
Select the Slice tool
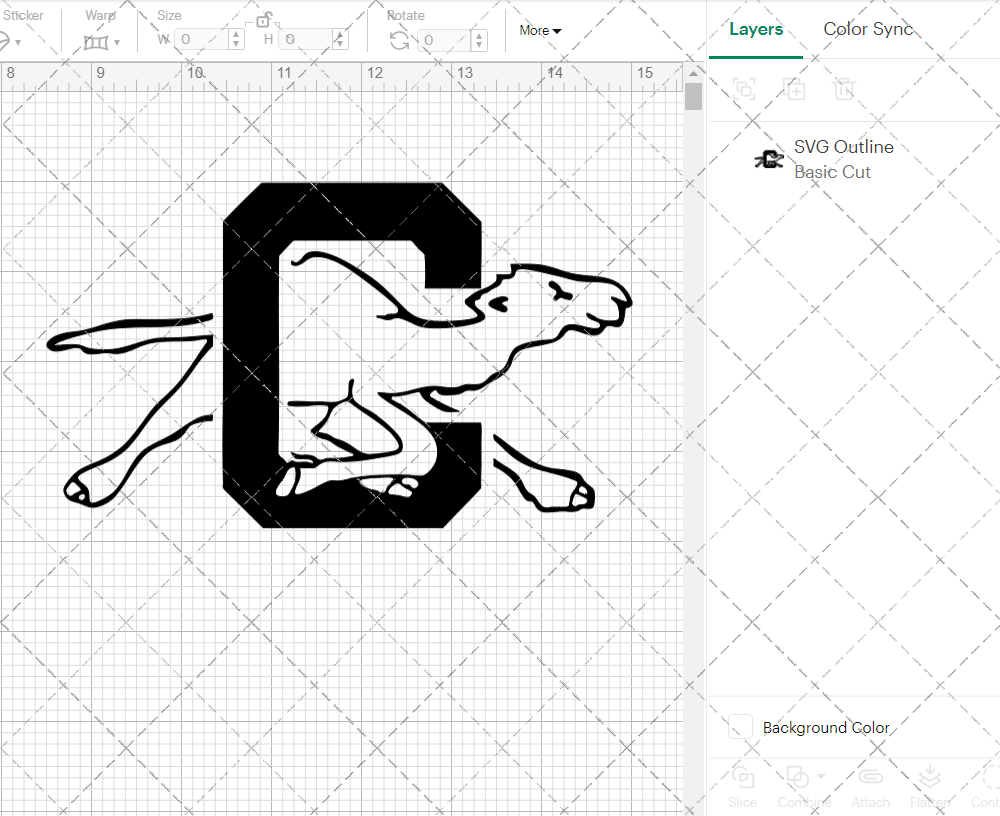tap(742, 785)
